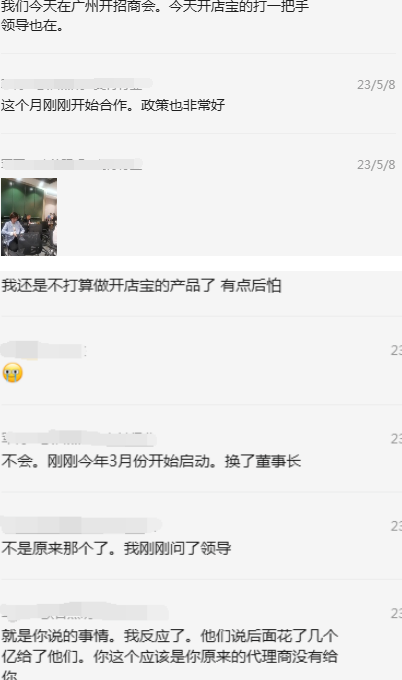The image size is (402, 680).
Task: Click blurred sender name above '这个月刚刚开始合作'
Action: pos(77,84)
